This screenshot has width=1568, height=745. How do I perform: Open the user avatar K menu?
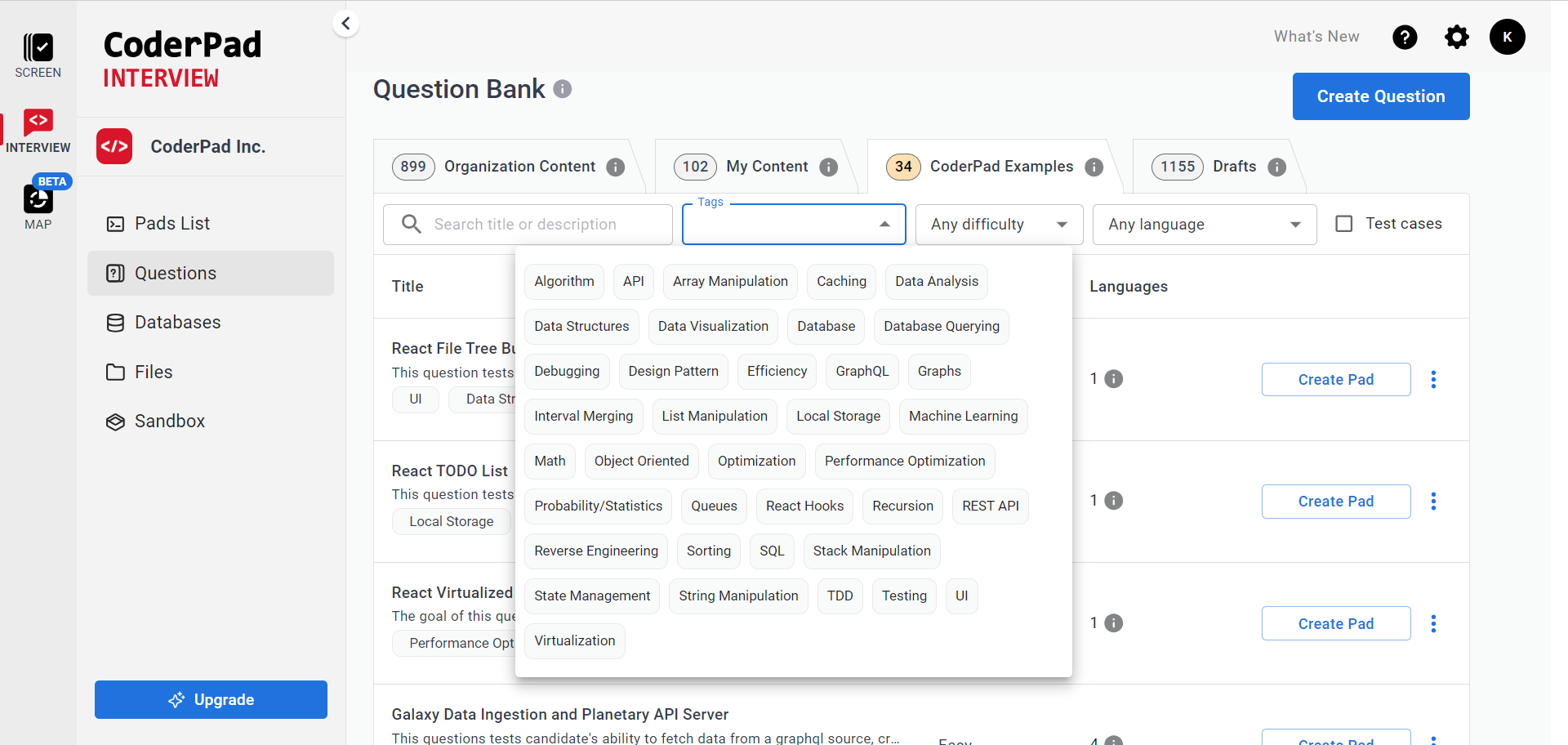1507,37
